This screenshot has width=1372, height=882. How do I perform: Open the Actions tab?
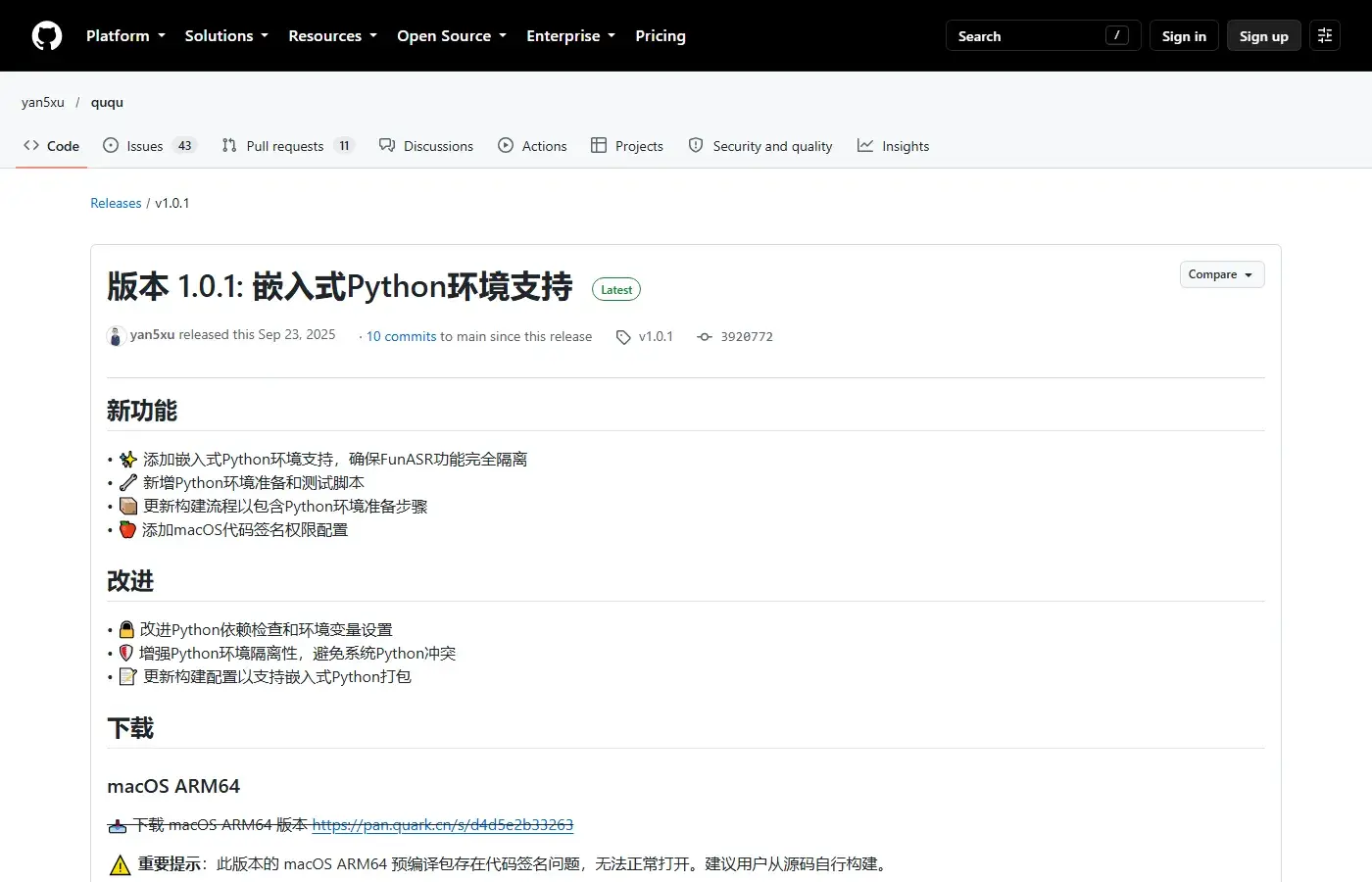pos(532,146)
